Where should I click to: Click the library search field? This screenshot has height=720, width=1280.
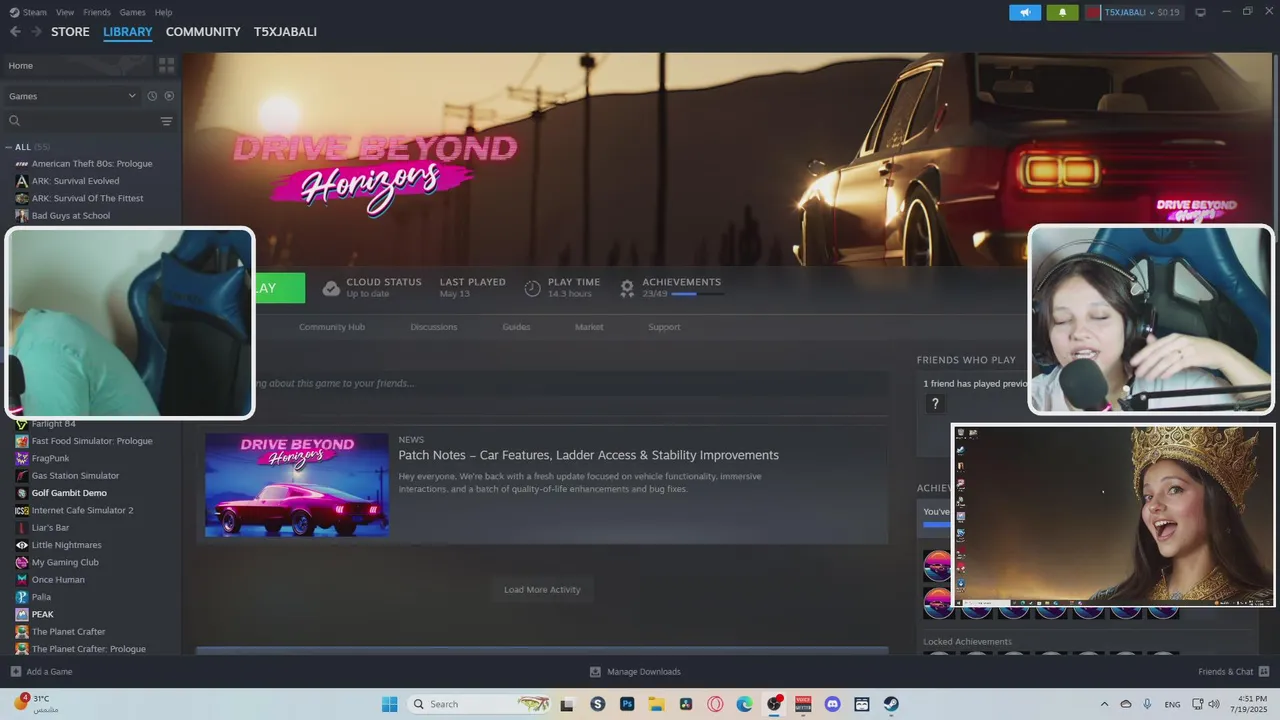[90, 121]
